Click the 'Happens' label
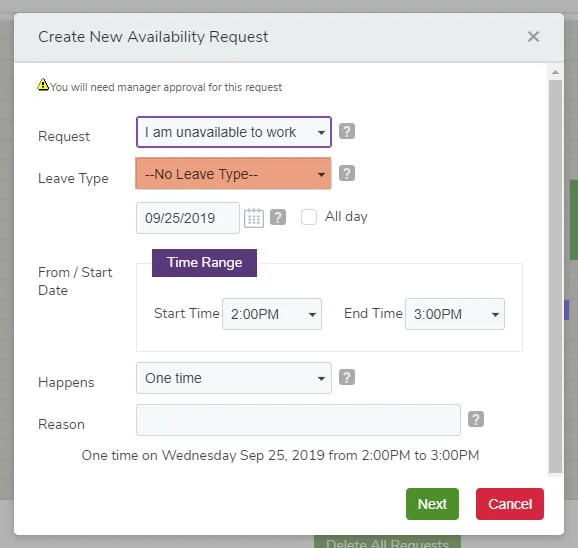578x548 pixels. coord(66,383)
